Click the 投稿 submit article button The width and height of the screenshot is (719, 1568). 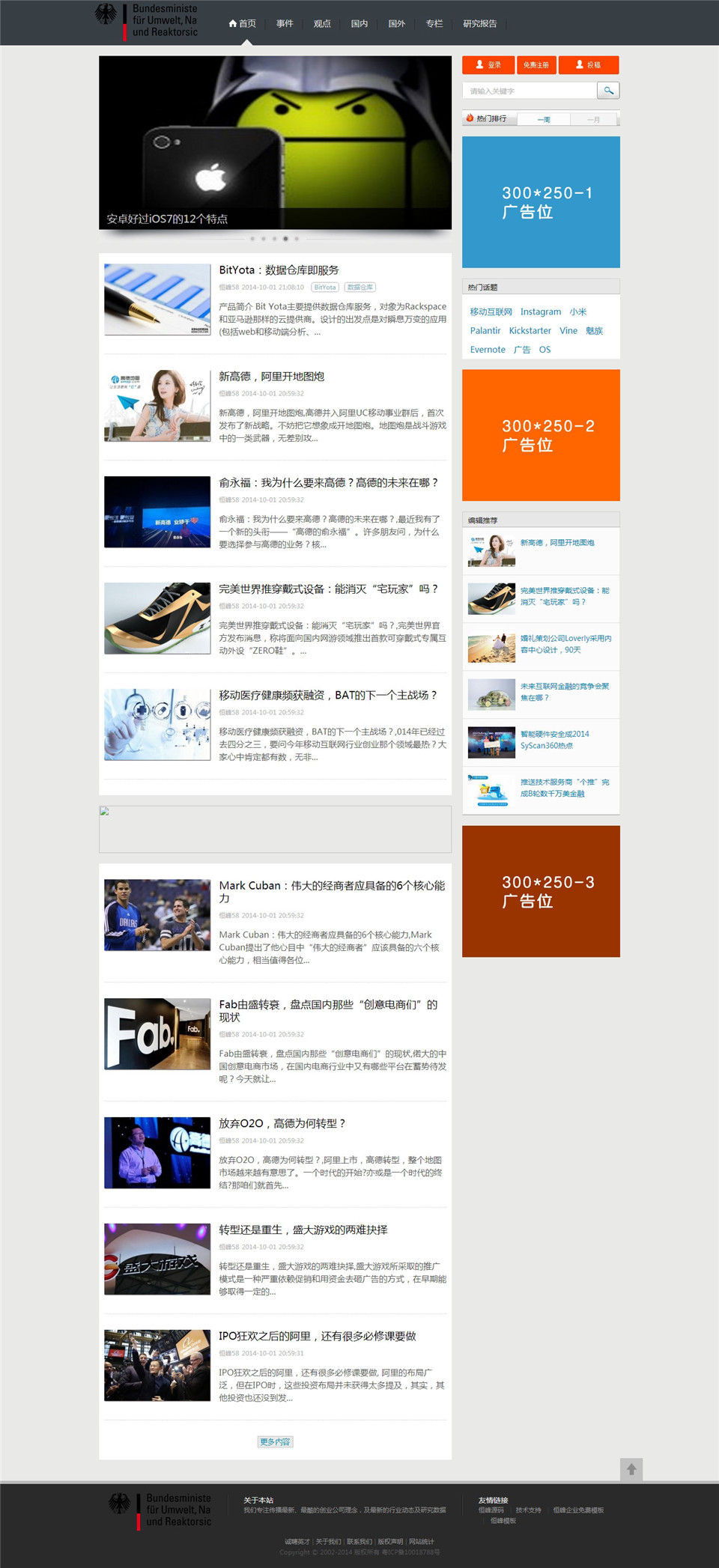coord(588,65)
